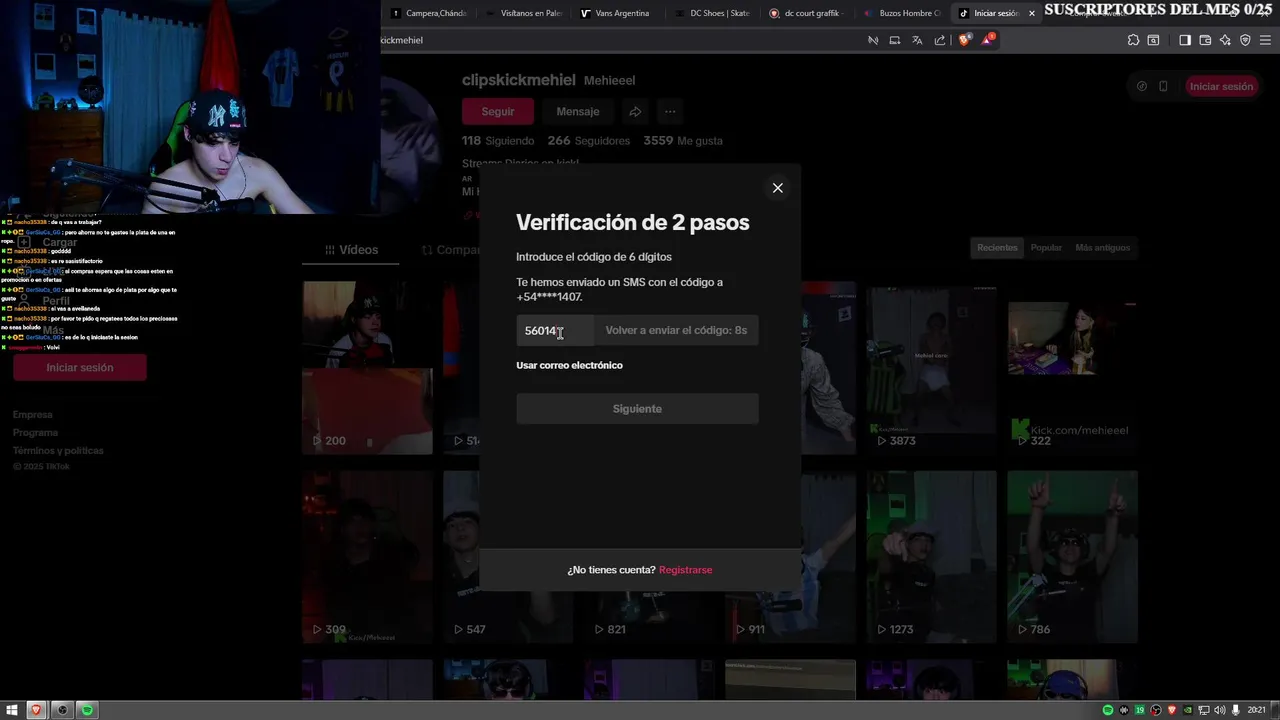Image resolution: width=1280 pixels, height=720 pixels.
Task: Click the 6-digit code input field
Action: [x=555, y=330]
